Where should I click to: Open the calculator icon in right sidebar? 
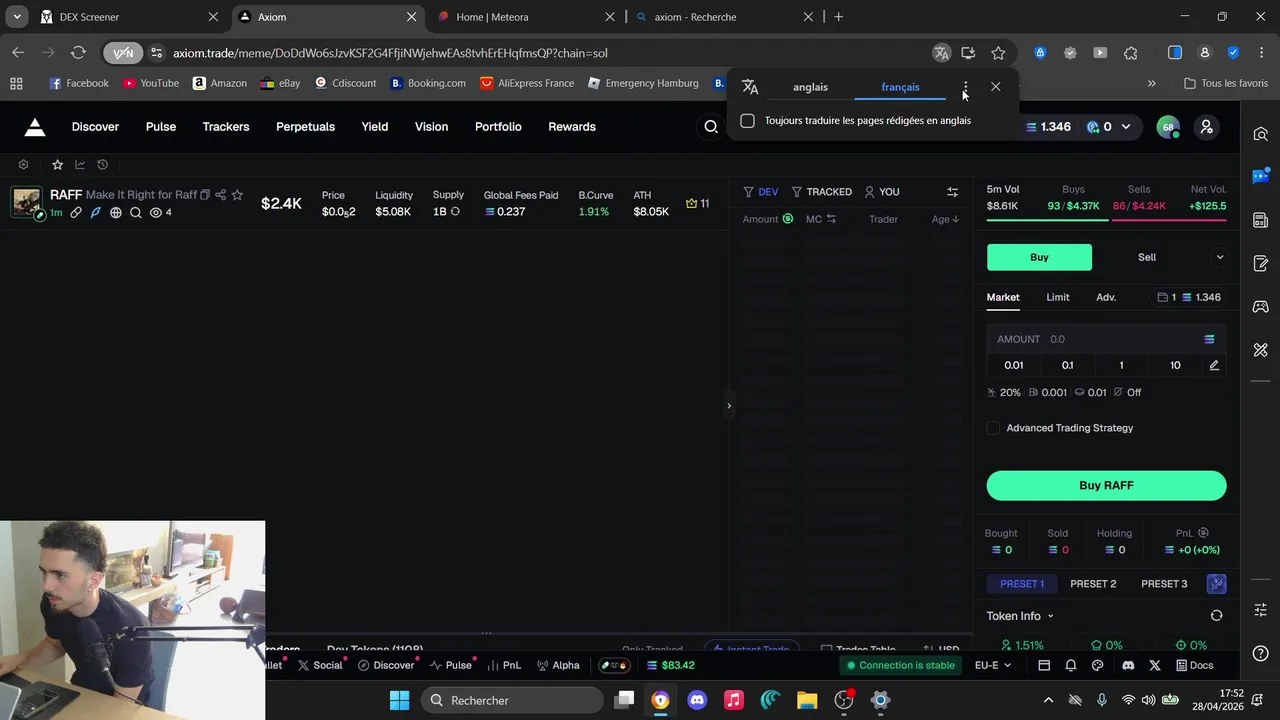[x=1260, y=220]
